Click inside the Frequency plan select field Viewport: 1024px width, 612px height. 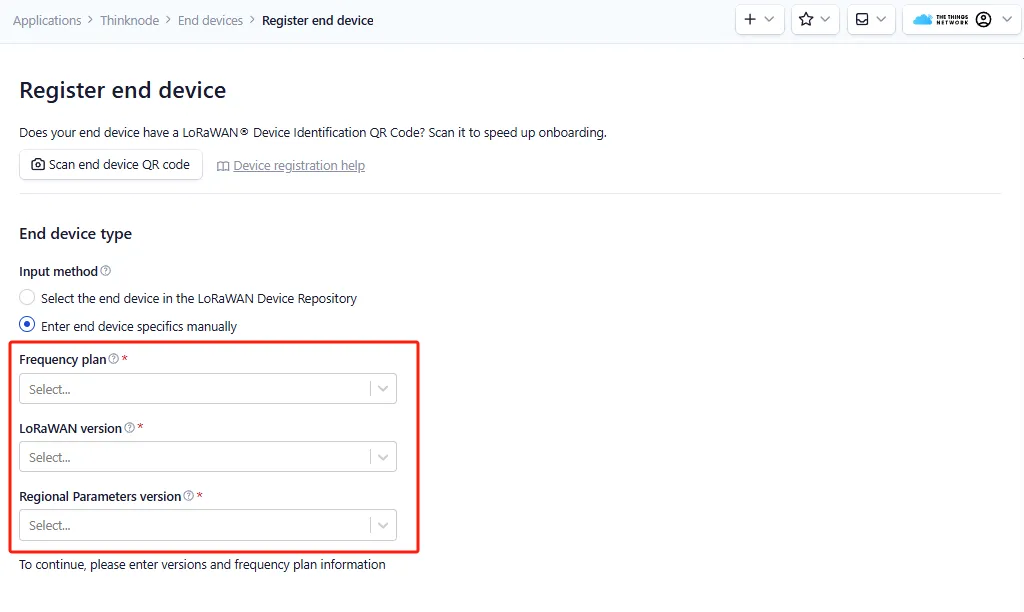tap(190, 389)
